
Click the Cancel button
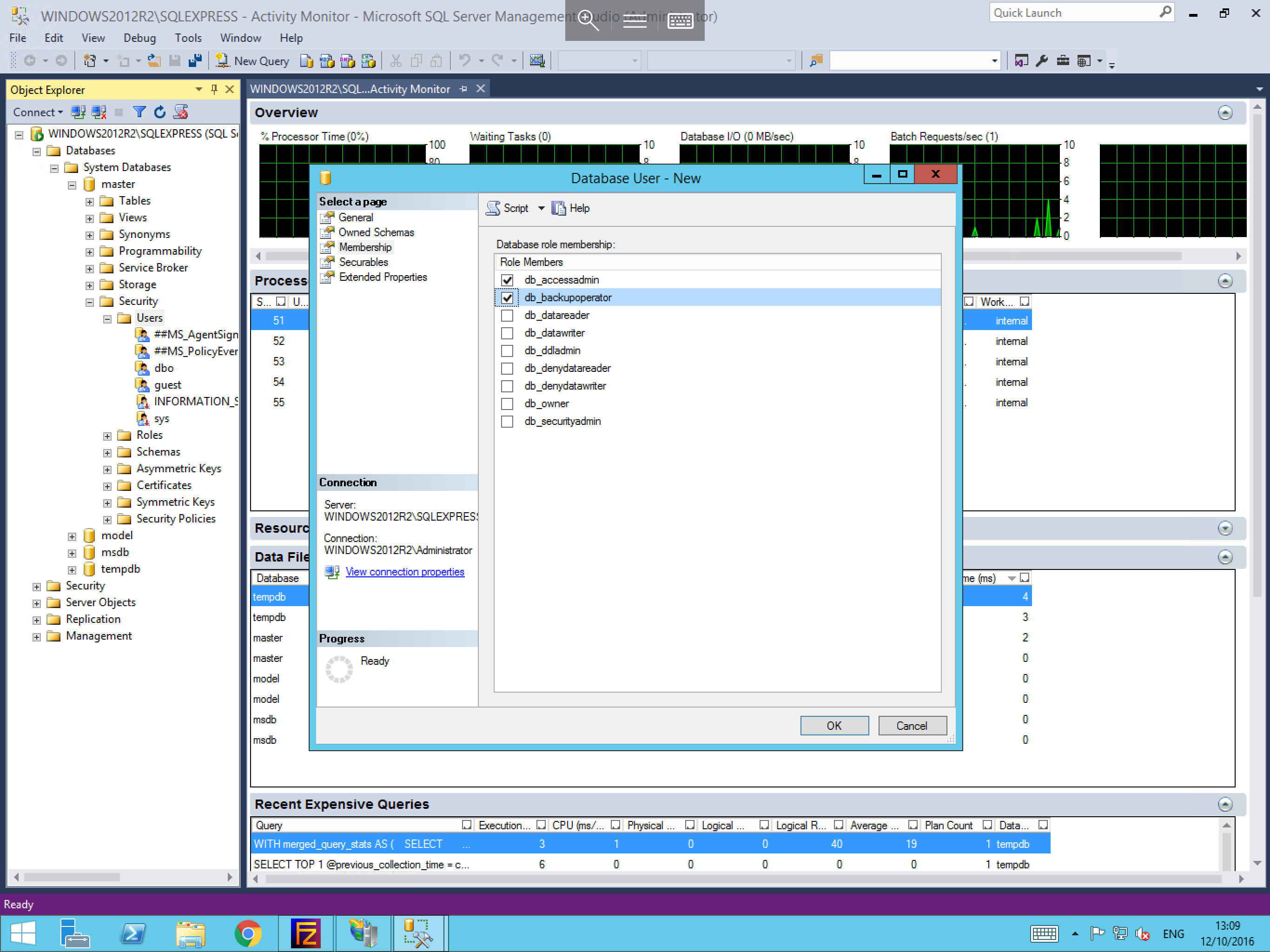pos(912,725)
